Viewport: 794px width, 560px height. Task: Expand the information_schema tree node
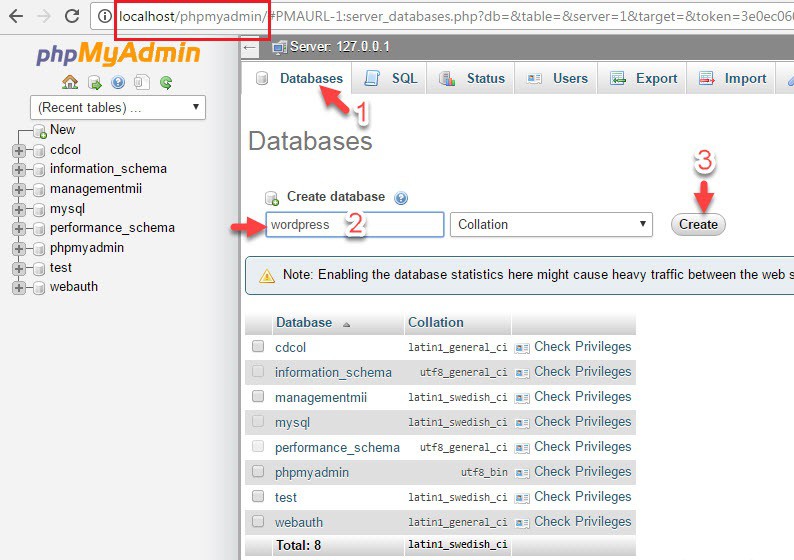[x=19, y=170]
